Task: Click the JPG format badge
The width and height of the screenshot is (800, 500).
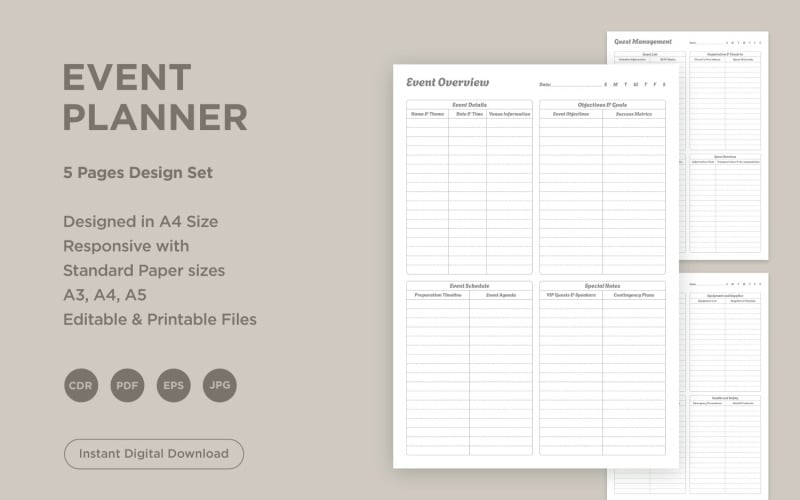Action: 220,385
